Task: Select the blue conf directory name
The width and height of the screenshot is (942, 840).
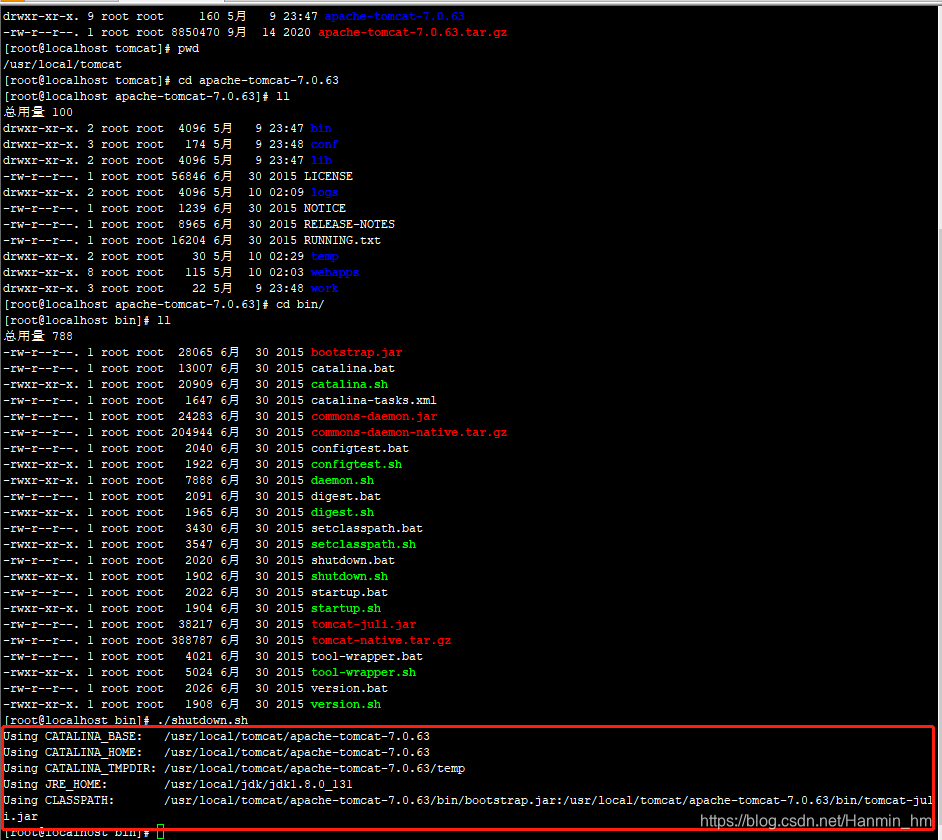Action: point(324,145)
